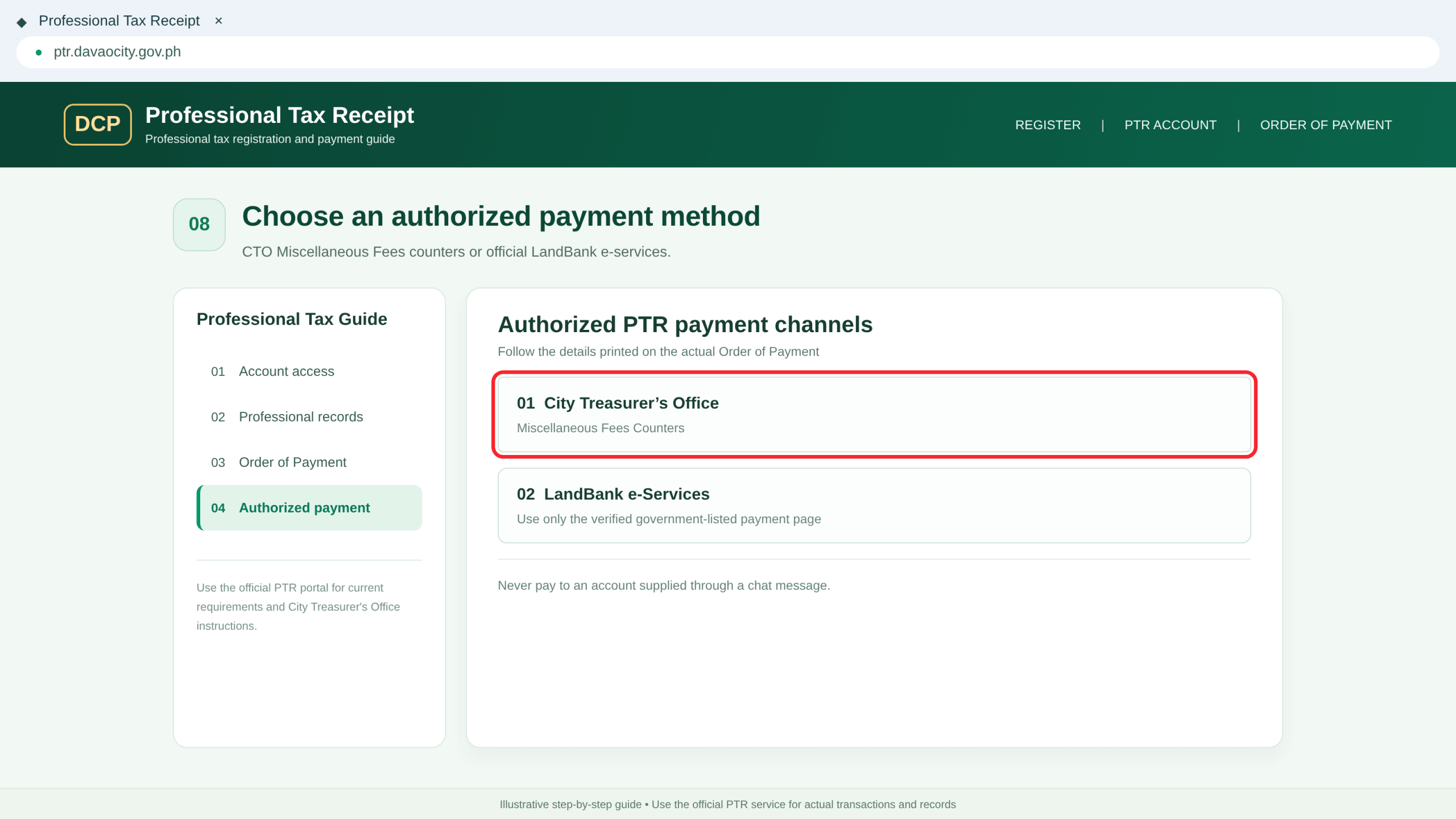Choose the City Treasurer's Office channel card

pyautogui.click(x=874, y=415)
